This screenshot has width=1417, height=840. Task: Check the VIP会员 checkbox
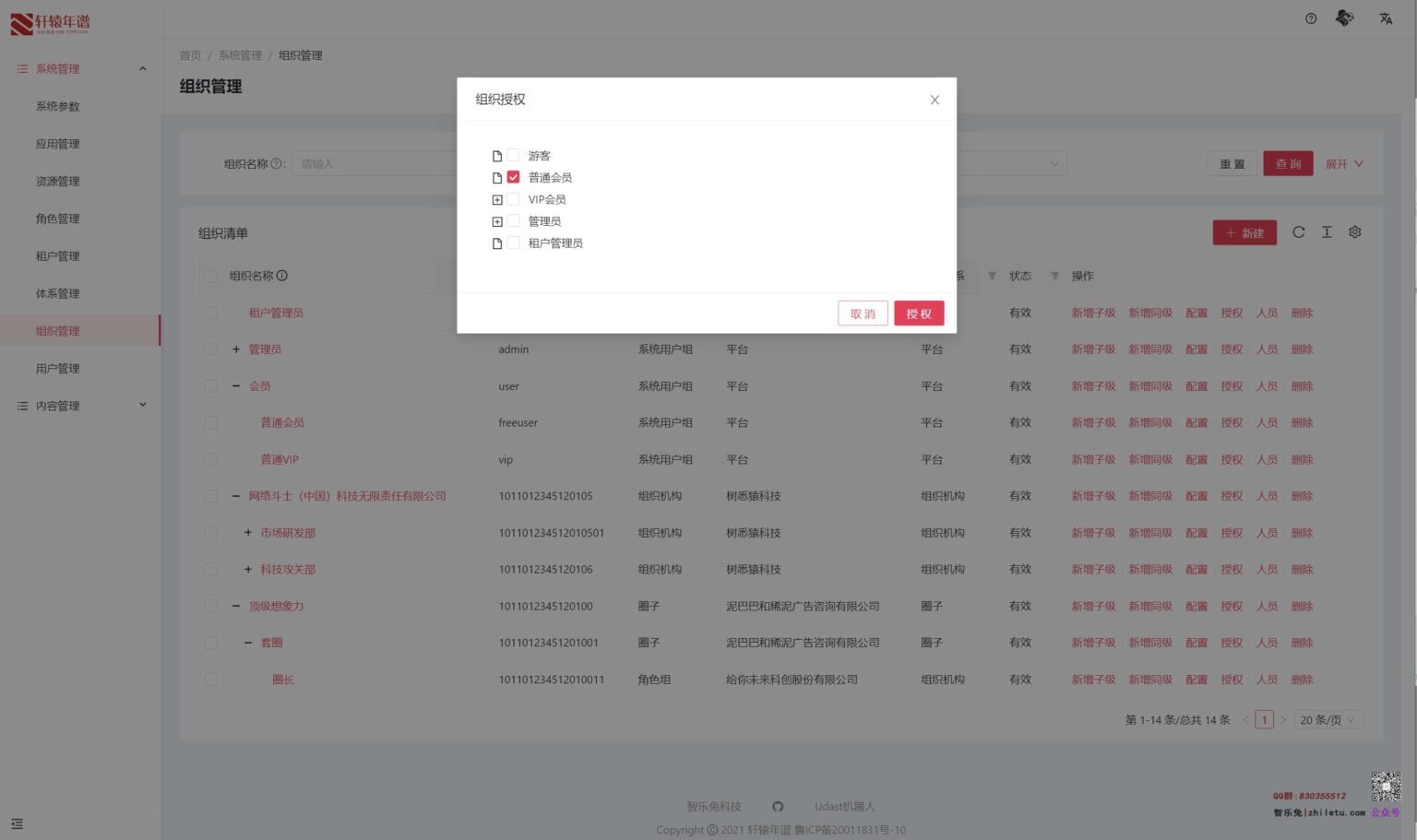(x=514, y=199)
